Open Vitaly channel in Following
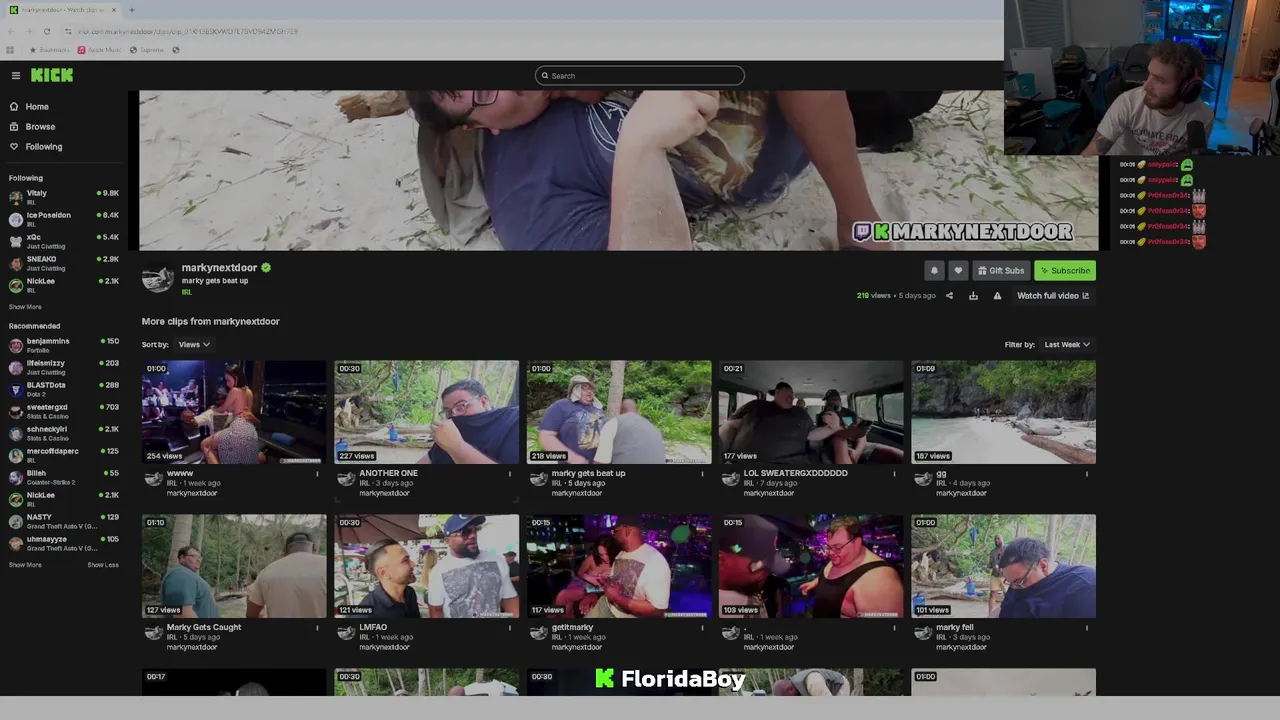Screen dimensions: 1280x720 (64, 197)
